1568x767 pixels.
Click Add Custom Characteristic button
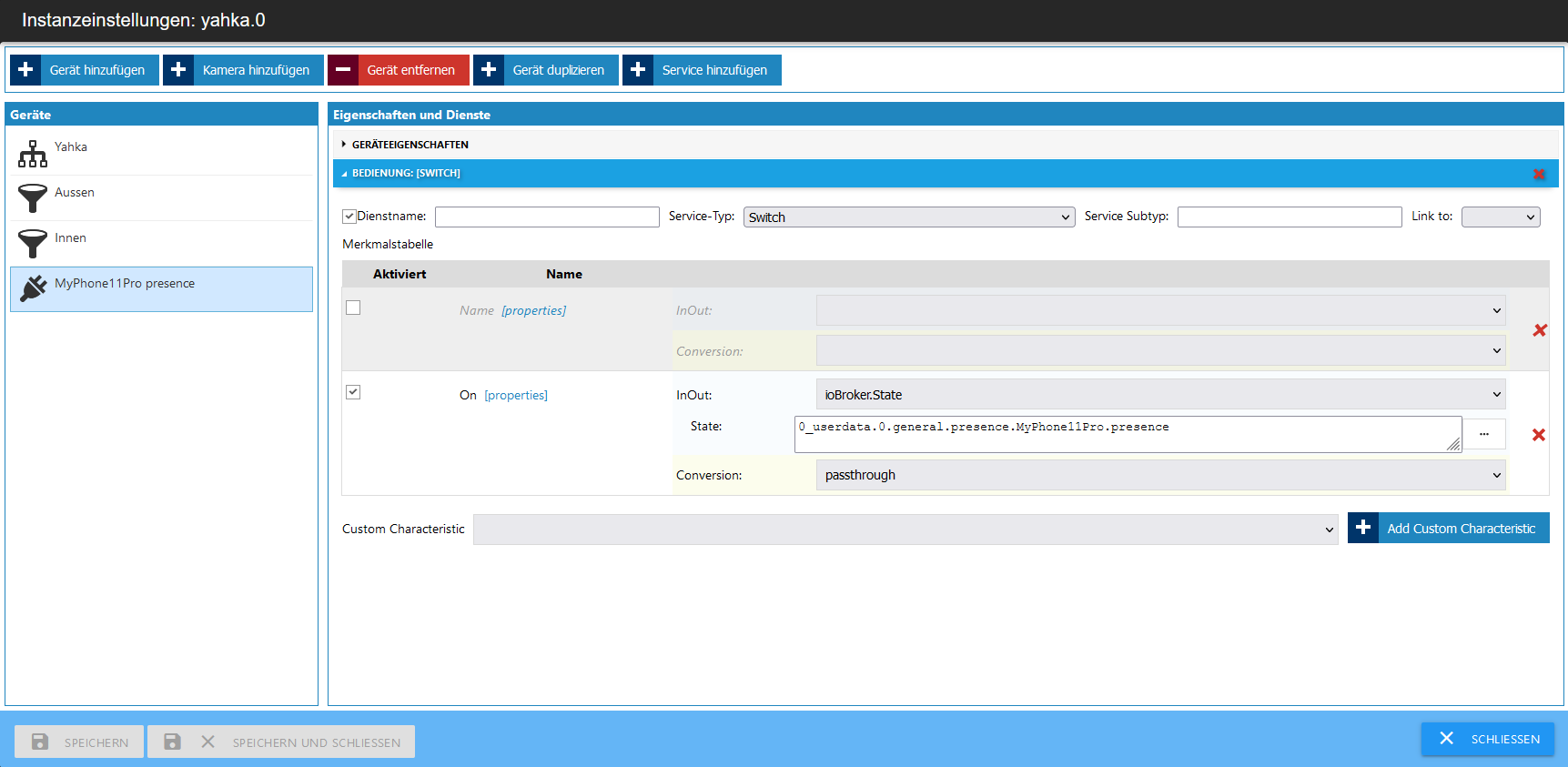[x=1449, y=528]
